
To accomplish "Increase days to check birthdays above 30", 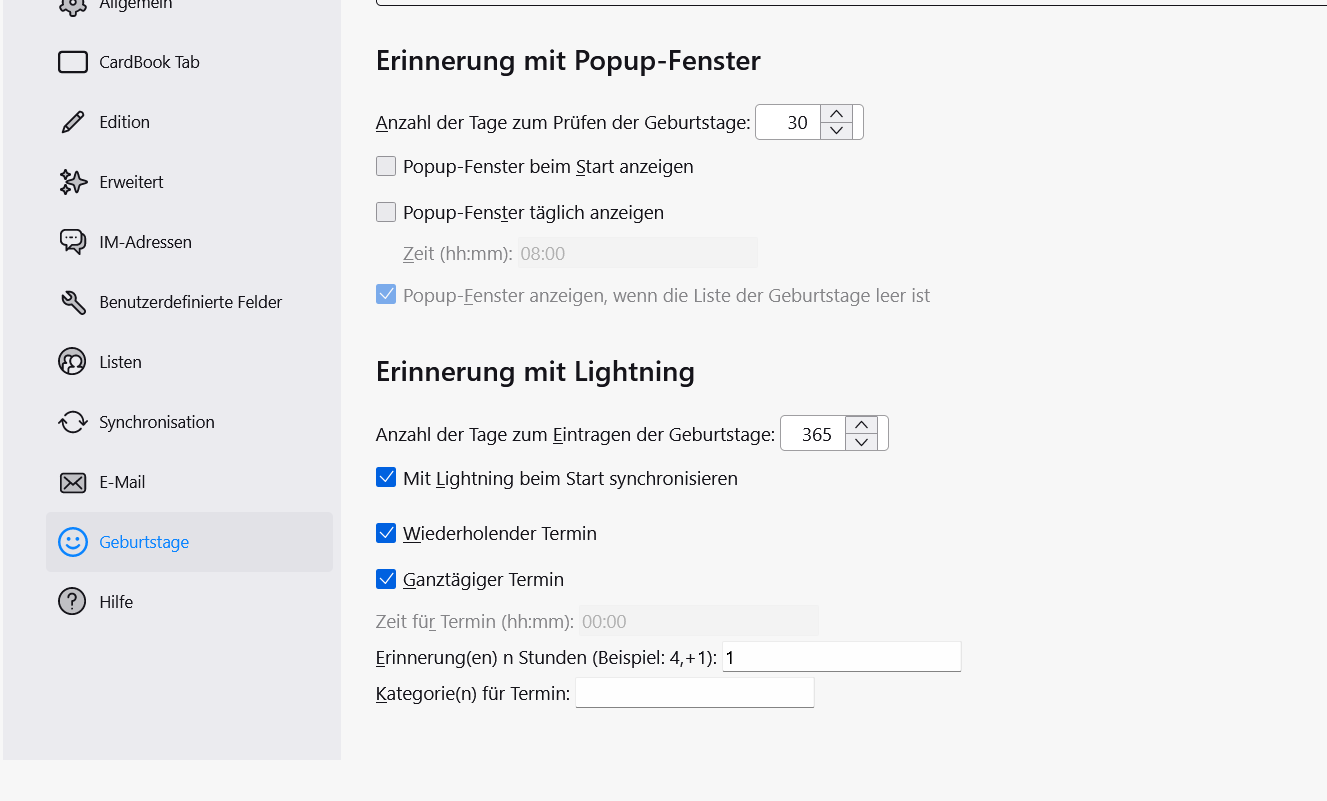I will pos(836,114).
